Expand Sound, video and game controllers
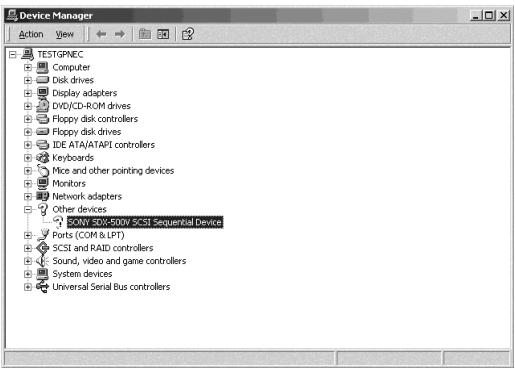This screenshot has width=515, height=368. pos(28,261)
